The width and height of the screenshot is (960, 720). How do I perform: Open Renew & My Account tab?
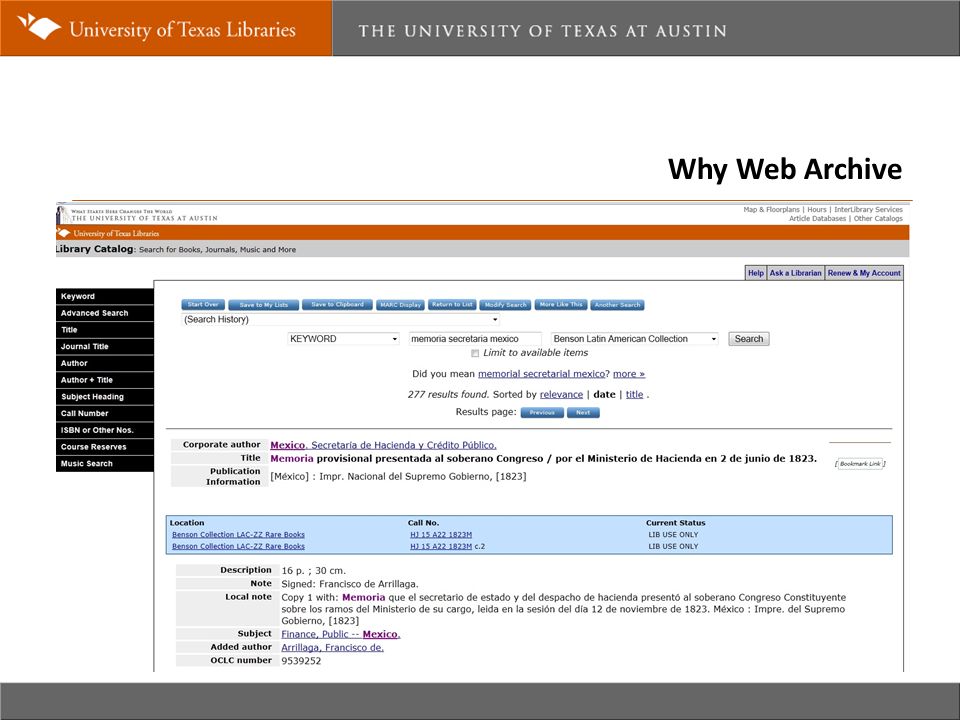point(864,273)
